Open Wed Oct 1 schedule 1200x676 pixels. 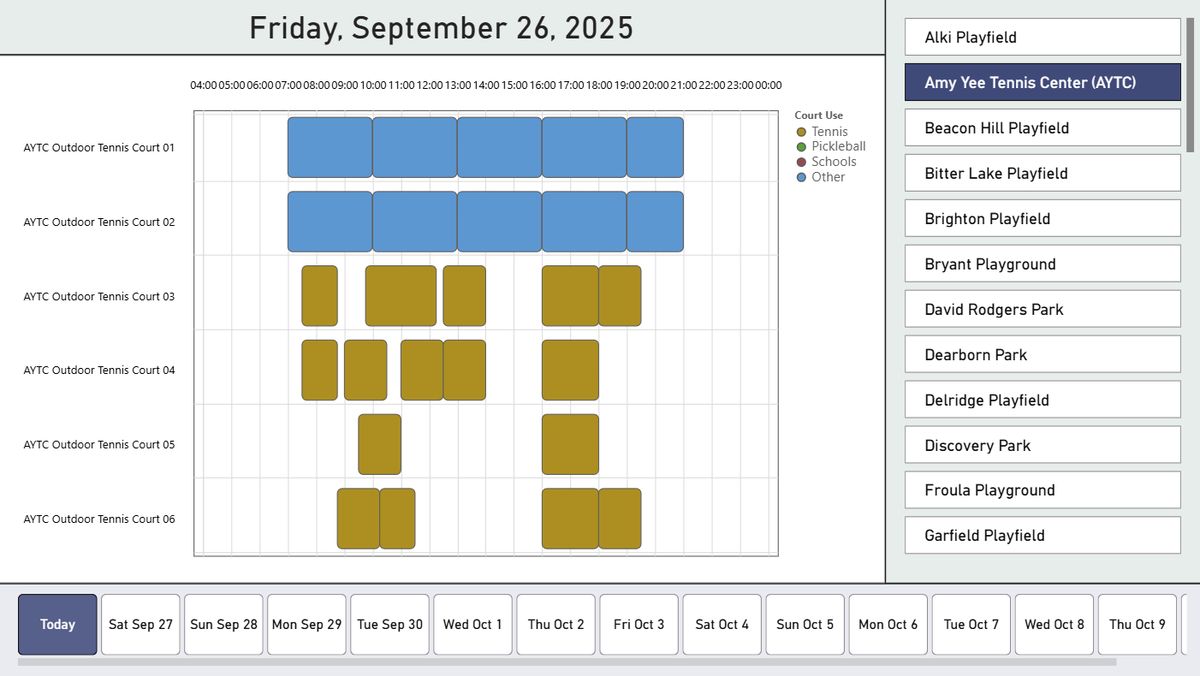[x=473, y=625]
